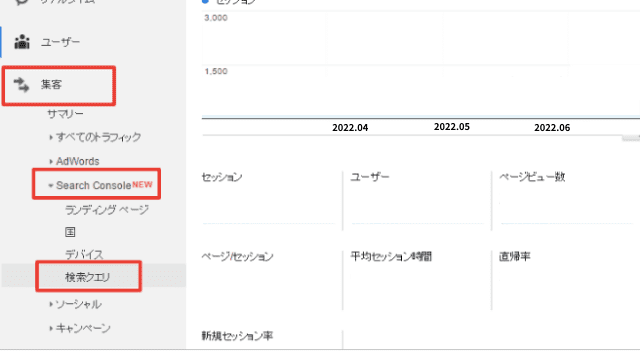This screenshot has height=361, width=640.
Task: Open the 検索クエリ report
Action: (88, 277)
